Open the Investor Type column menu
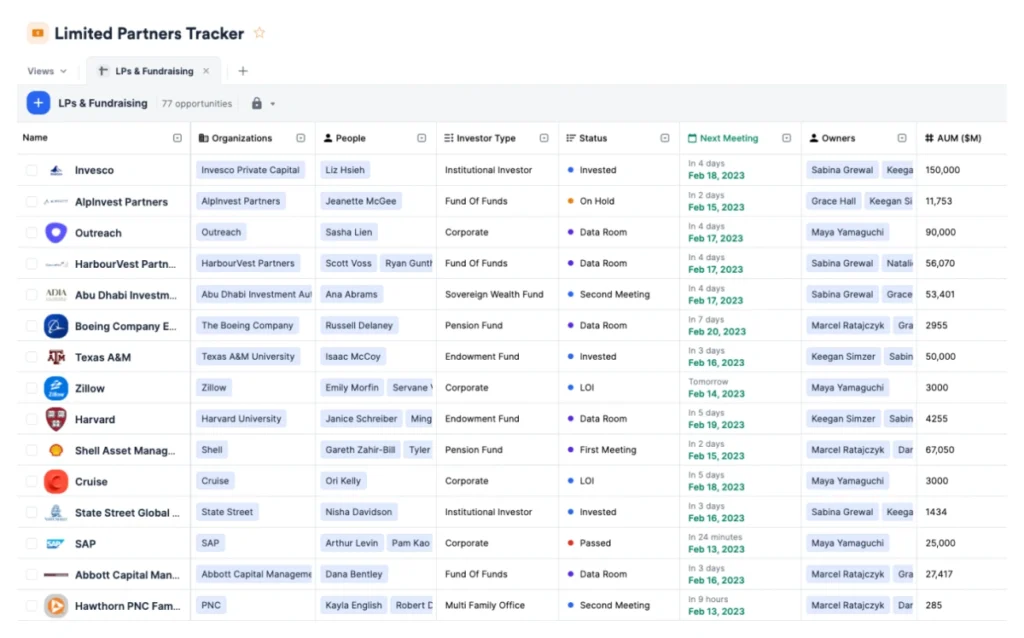Screen dimensions: 1024x638 (x=544, y=138)
